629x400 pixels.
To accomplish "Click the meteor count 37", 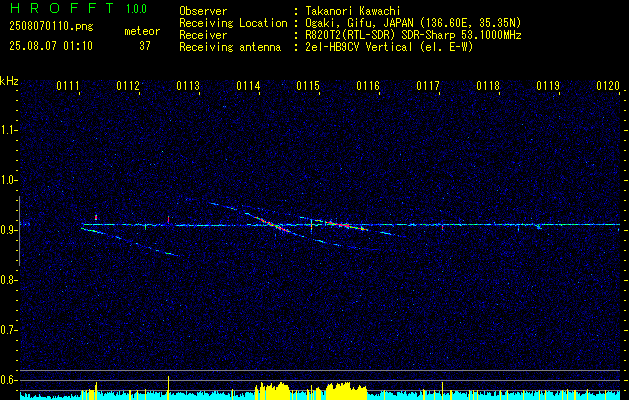I will tap(145, 46).
